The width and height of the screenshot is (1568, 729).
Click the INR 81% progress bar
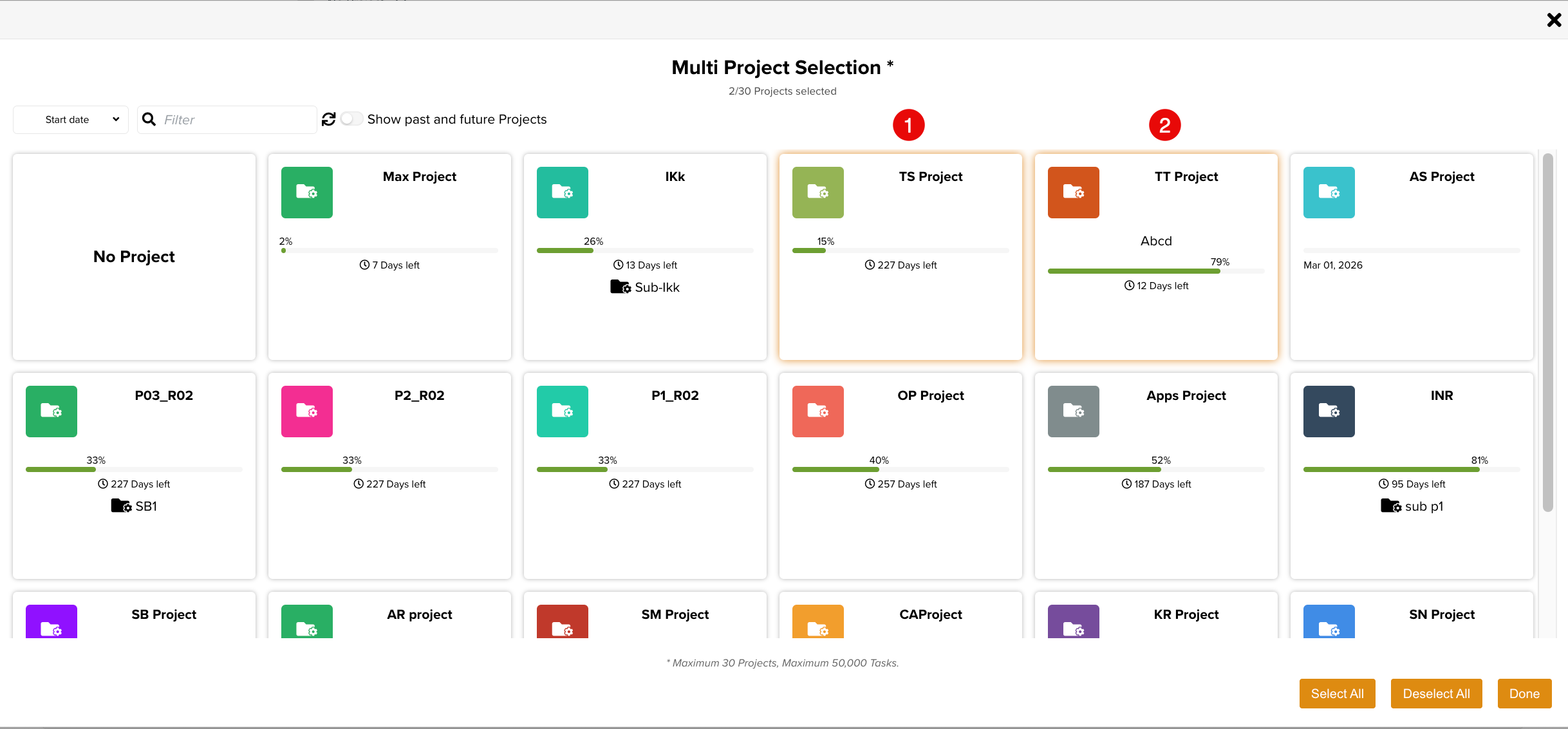(x=1412, y=469)
